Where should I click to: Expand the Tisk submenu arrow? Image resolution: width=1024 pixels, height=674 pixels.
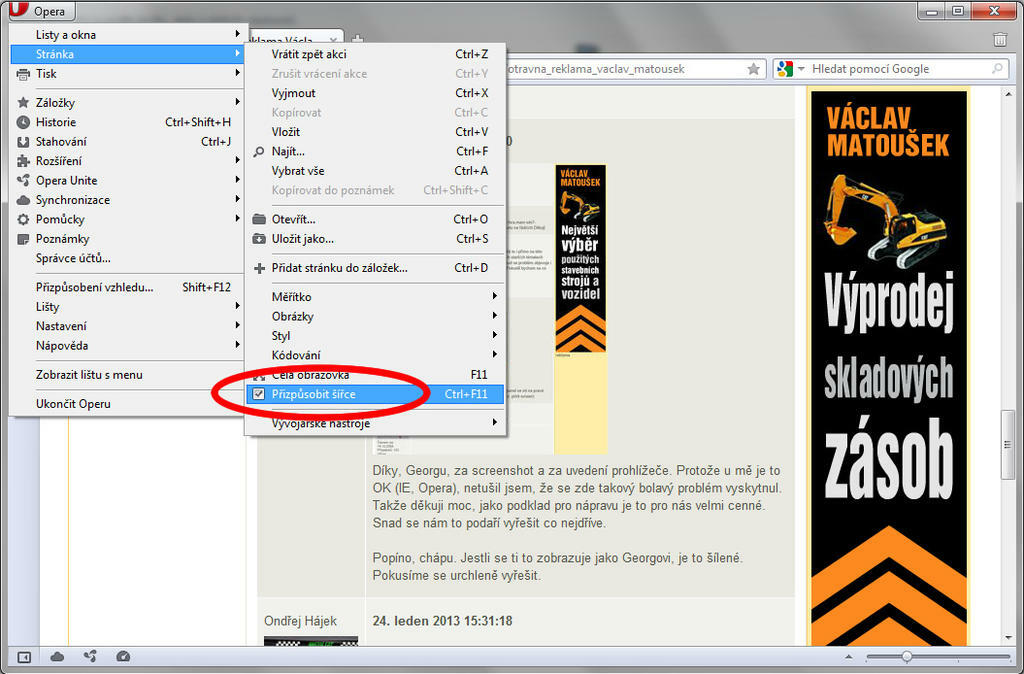[237, 73]
